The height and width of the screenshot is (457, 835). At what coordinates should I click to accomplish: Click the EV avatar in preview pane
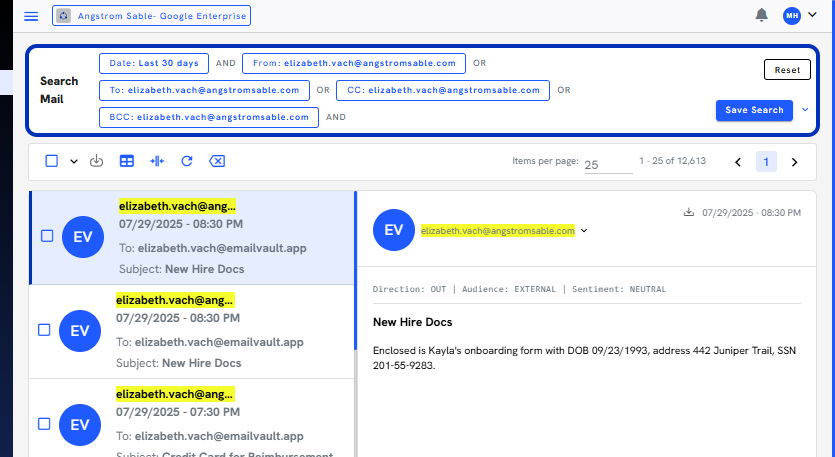[x=394, y=230]
